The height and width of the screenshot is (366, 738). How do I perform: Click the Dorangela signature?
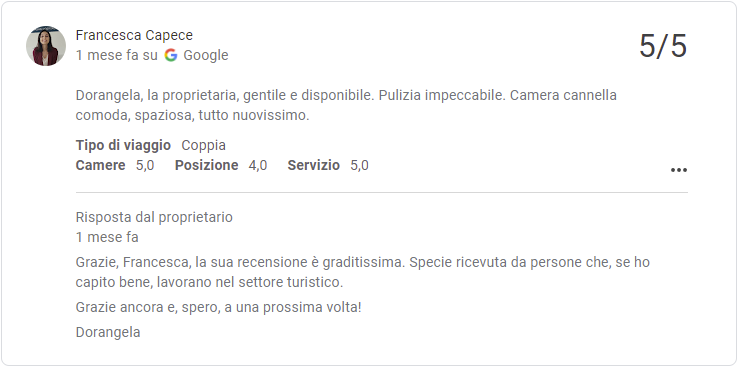point(108,333)
